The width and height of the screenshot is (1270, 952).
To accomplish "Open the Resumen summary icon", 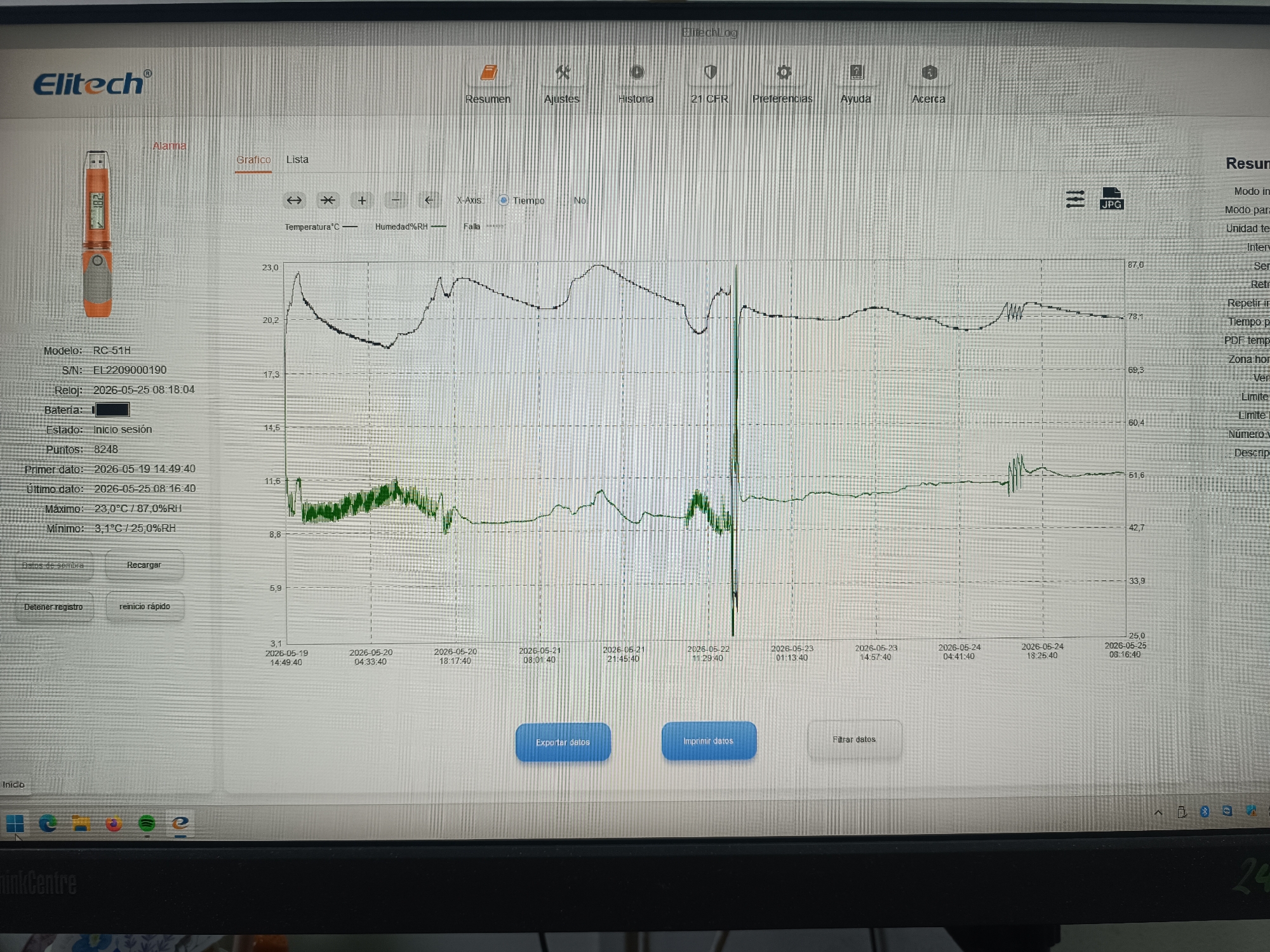I will 488,73.
